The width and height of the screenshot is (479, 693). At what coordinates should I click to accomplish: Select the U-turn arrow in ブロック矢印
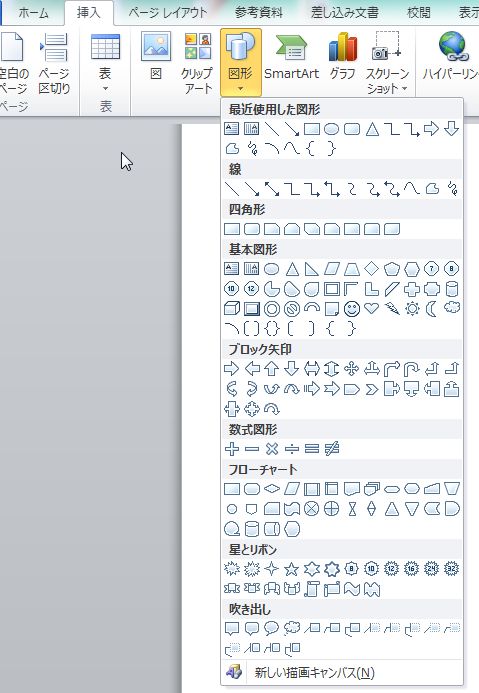pyautogui.click(x=411, y=369)
